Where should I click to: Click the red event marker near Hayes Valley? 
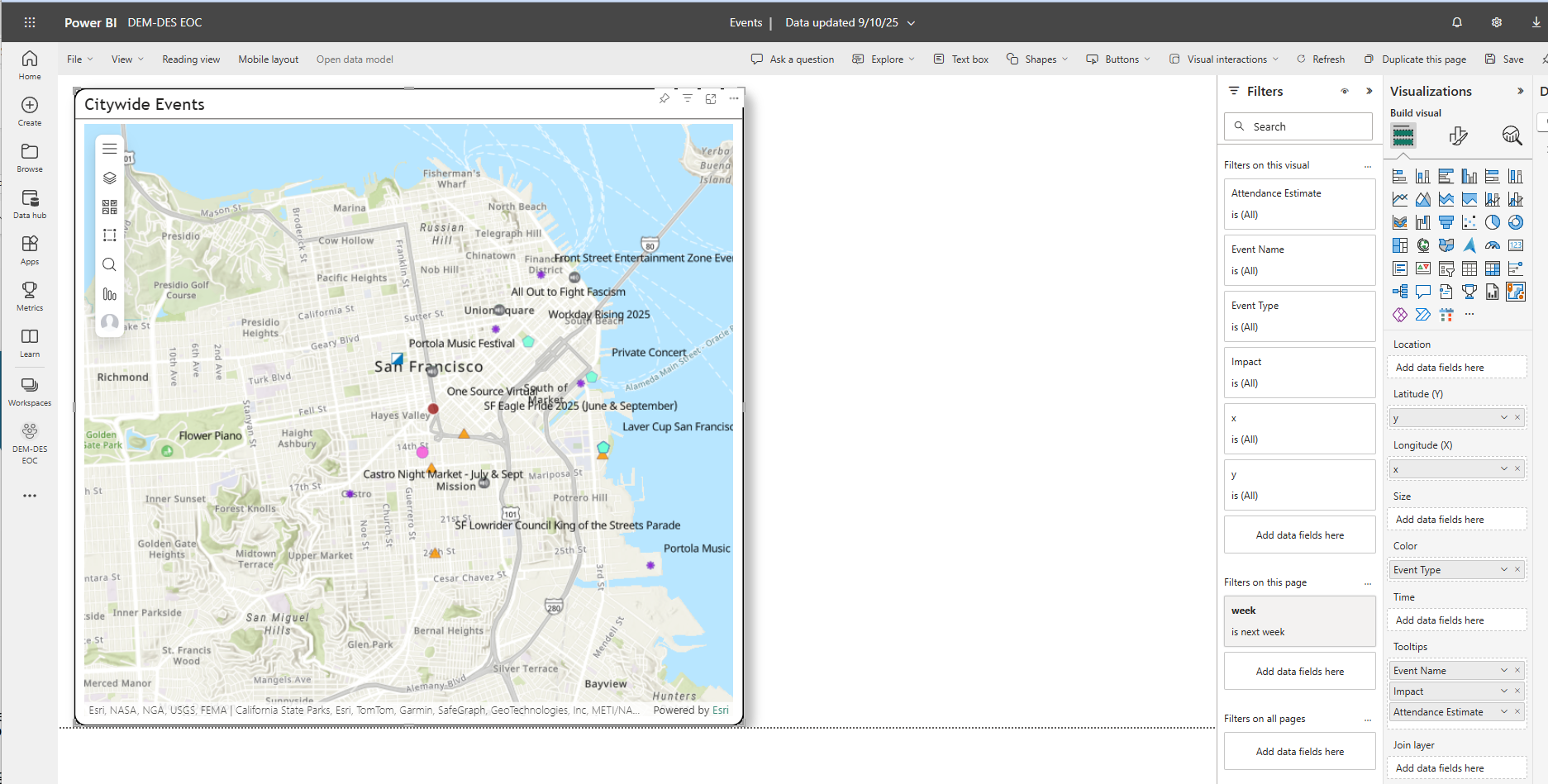coord(433,408)
